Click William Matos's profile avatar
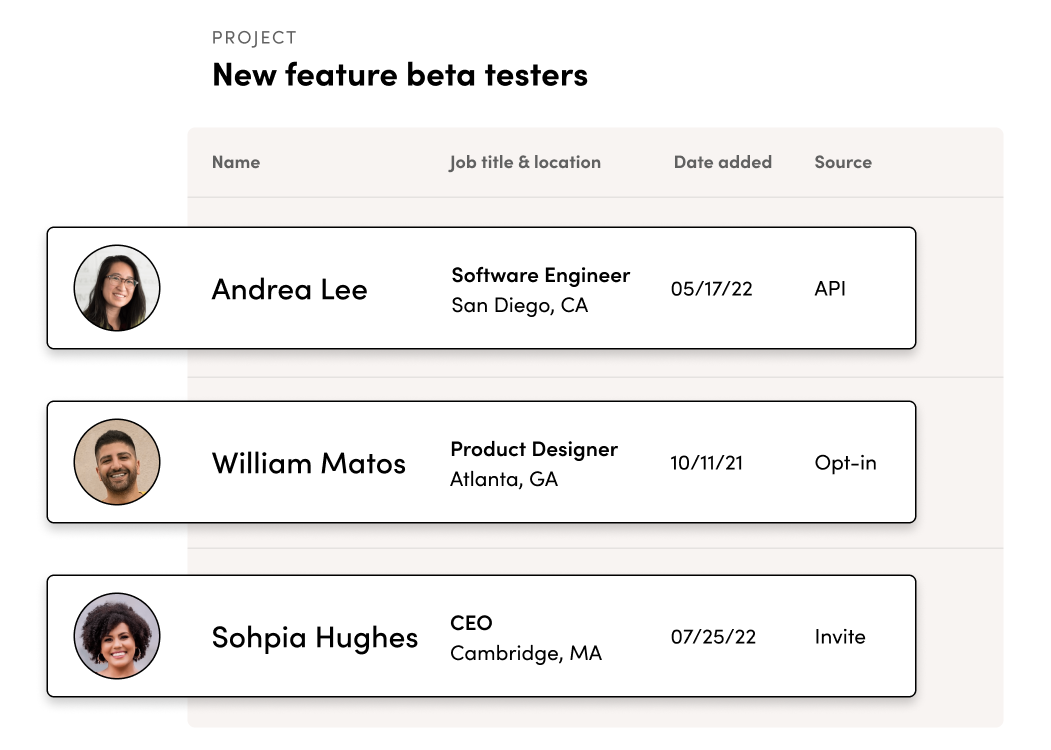 (116, 461)
